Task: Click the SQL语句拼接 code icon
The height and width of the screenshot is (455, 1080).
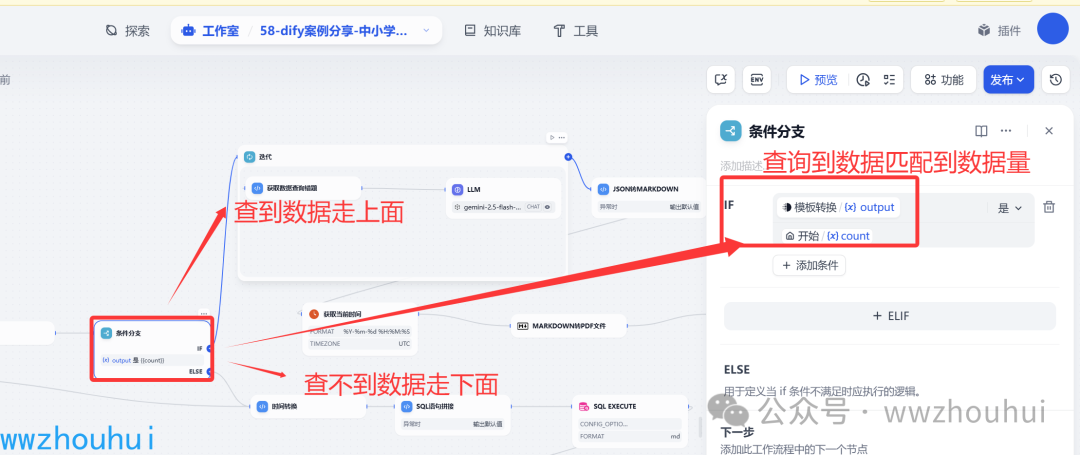Action: [x=407, y=407]
